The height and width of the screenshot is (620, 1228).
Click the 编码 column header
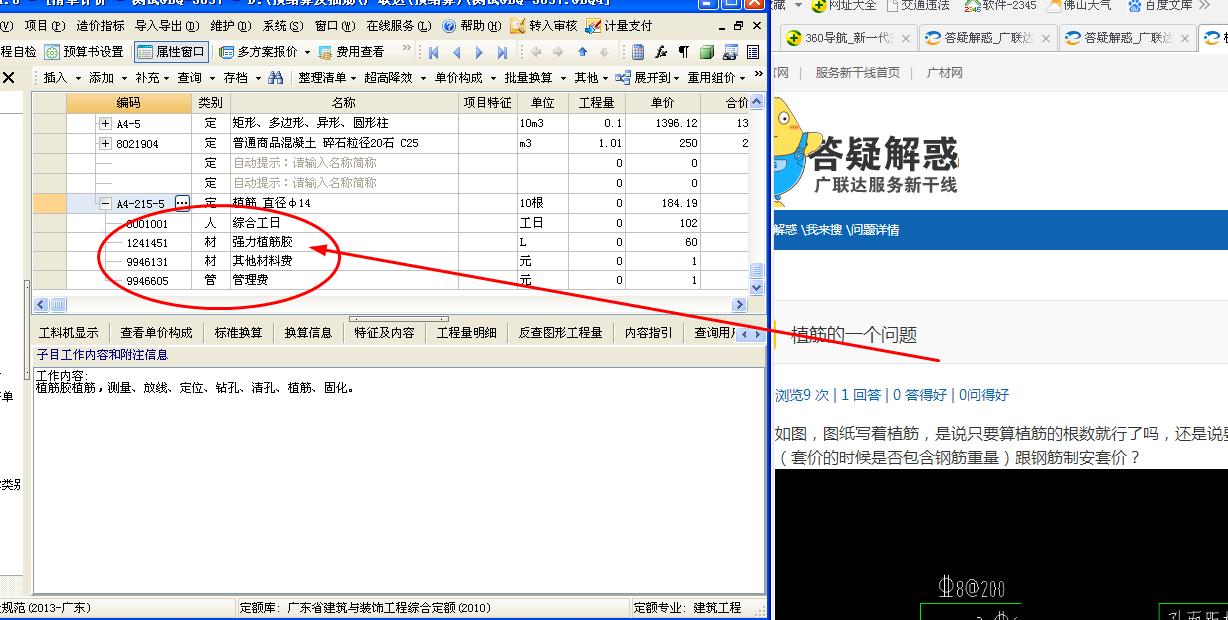(128, 103)
